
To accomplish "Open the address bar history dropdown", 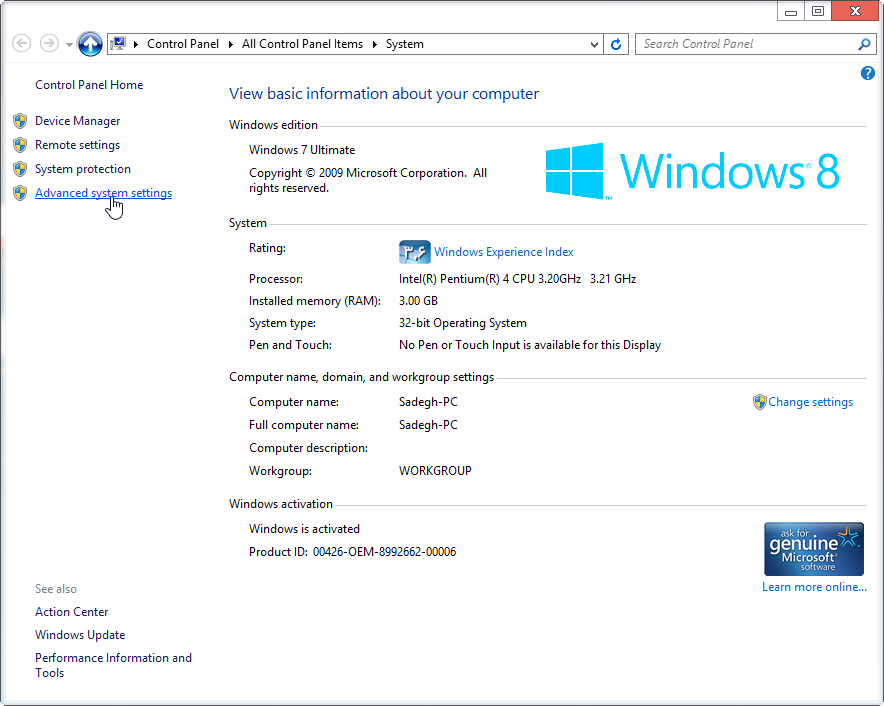I will (594, 44).
